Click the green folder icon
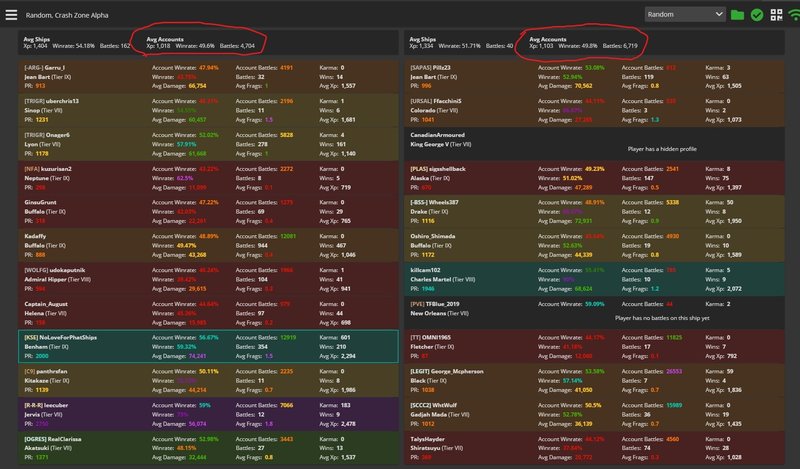 click(737, 15)
